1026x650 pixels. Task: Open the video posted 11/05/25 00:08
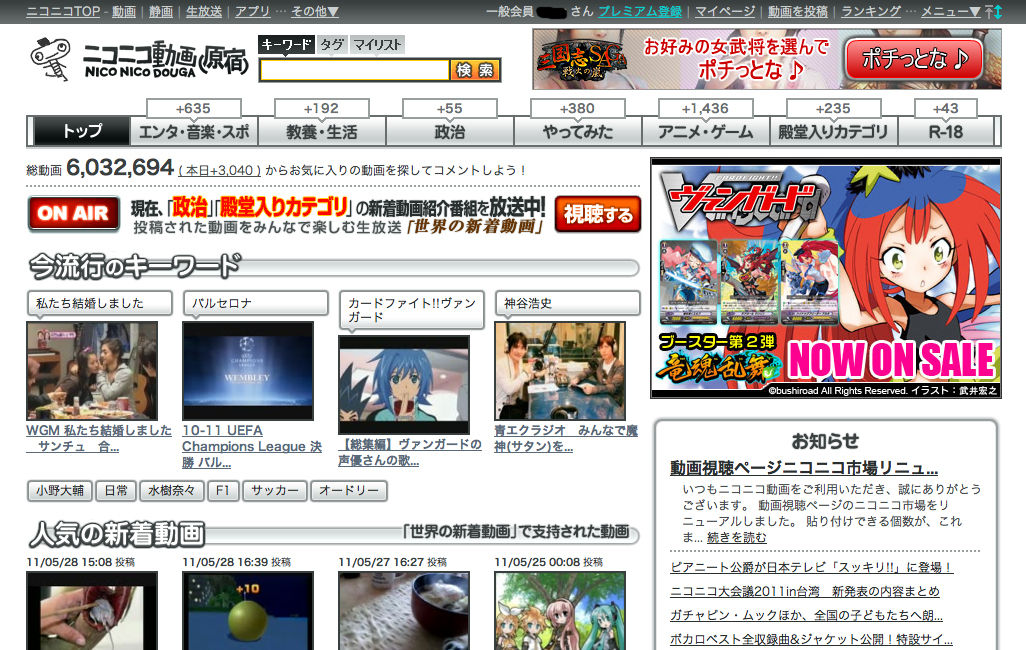coord(560,611)
